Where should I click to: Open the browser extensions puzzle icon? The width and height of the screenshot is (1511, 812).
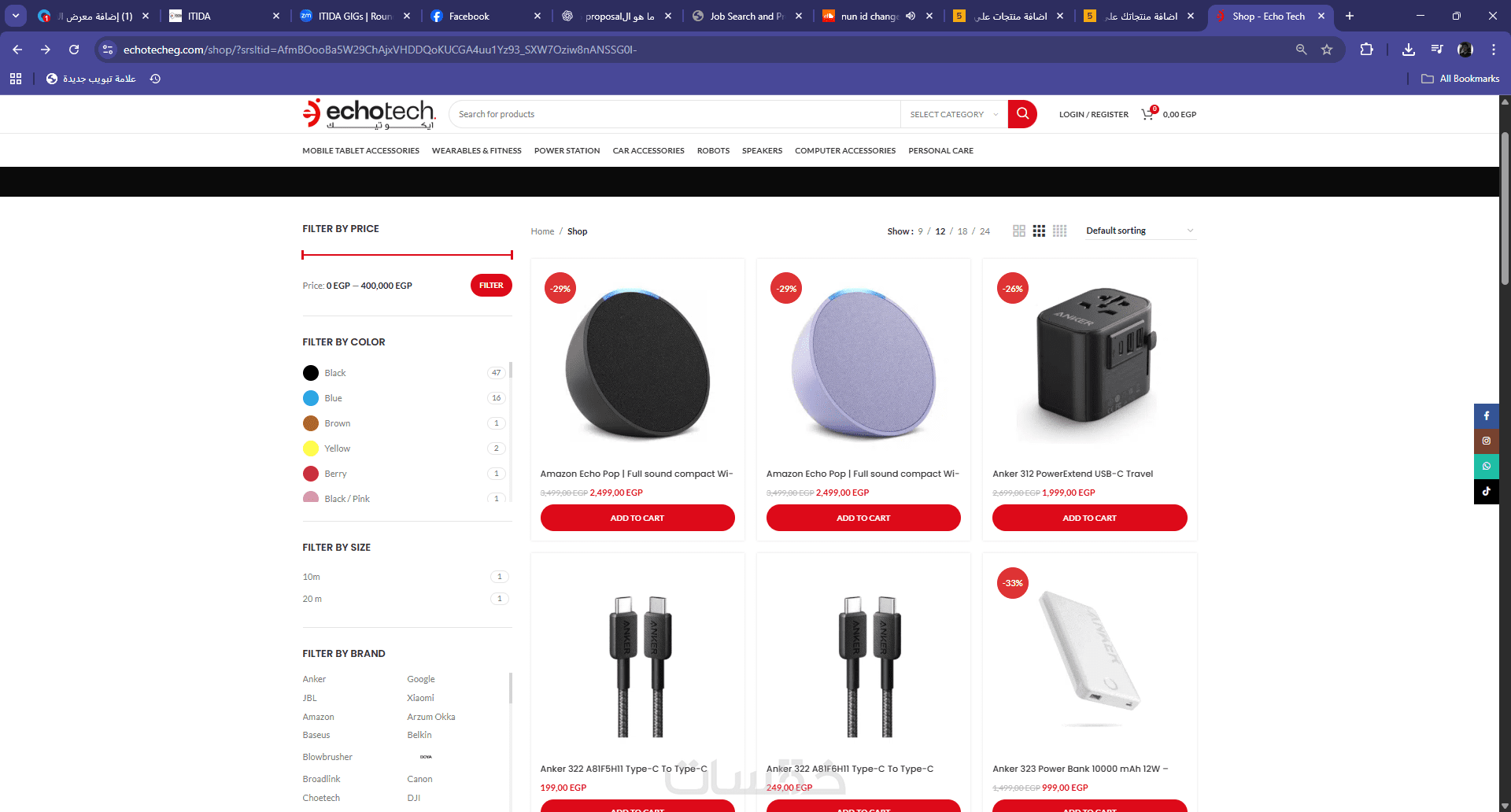(1366, 50)
